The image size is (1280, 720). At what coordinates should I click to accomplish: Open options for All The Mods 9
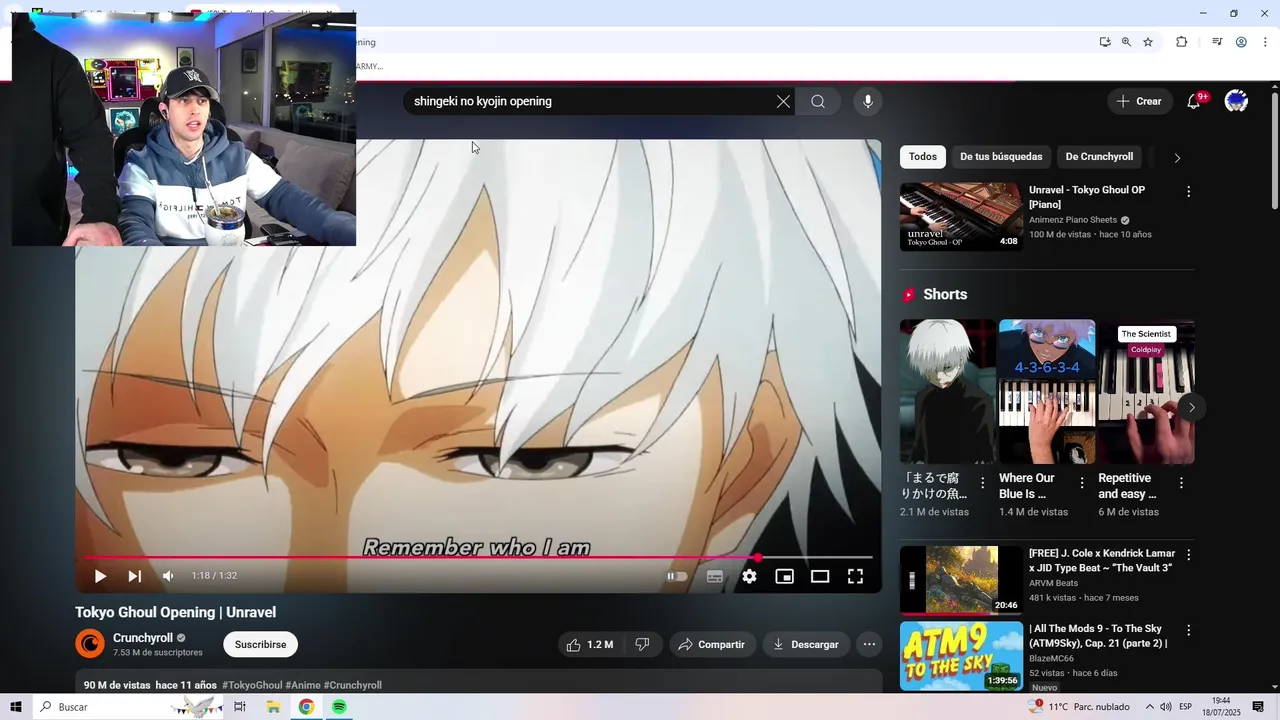pos(1188,631)
